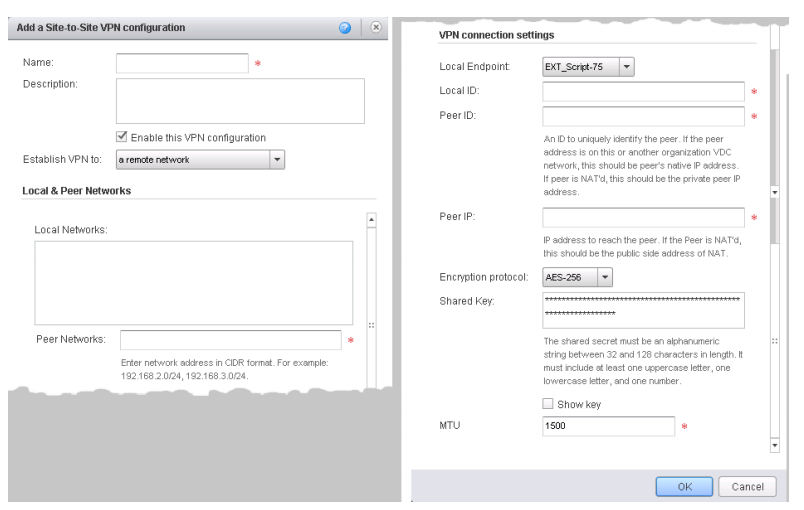The image size is (804, 510).
Task: Click the Peer ID help description text
Action: [x=642, y=166]
